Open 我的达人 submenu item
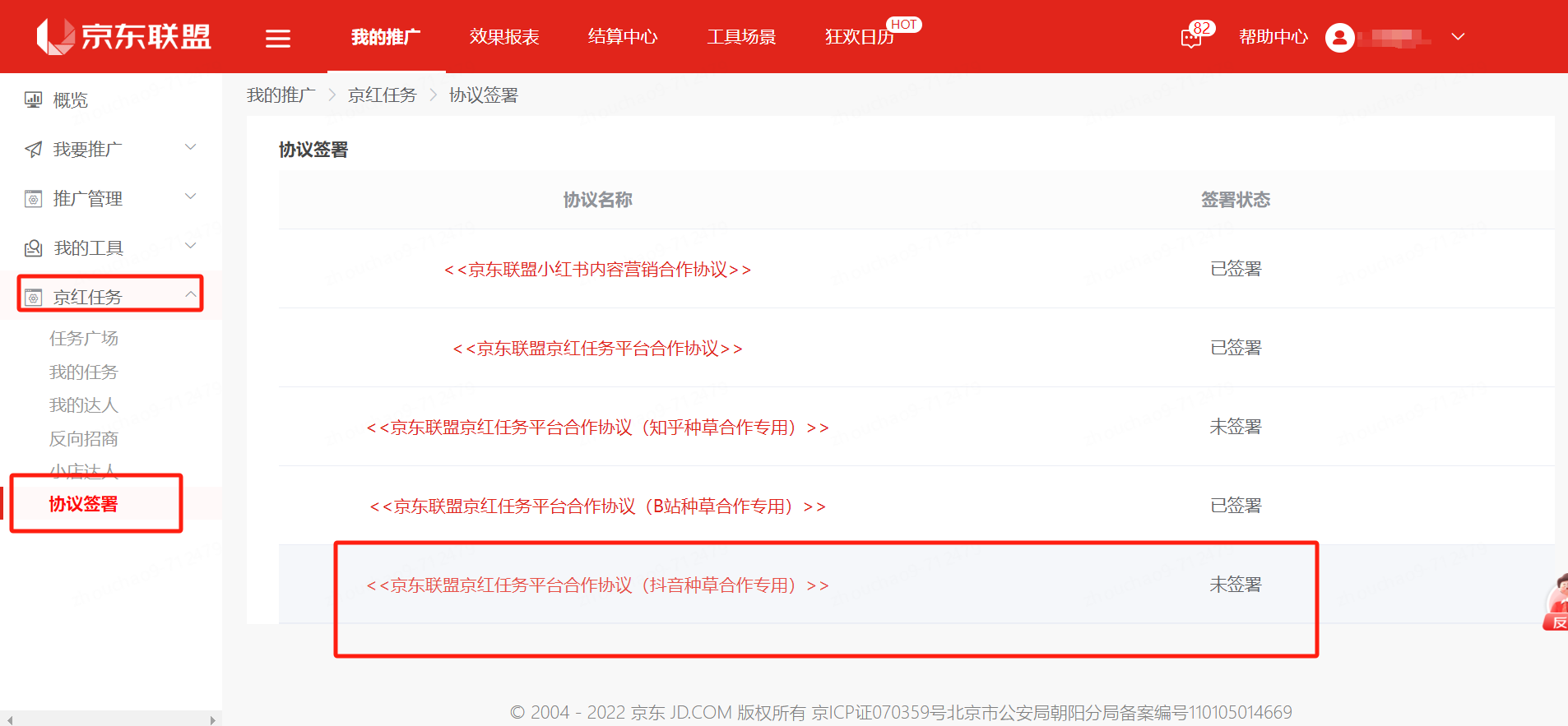Viewport: 1568px width, 726px height. 83,405
